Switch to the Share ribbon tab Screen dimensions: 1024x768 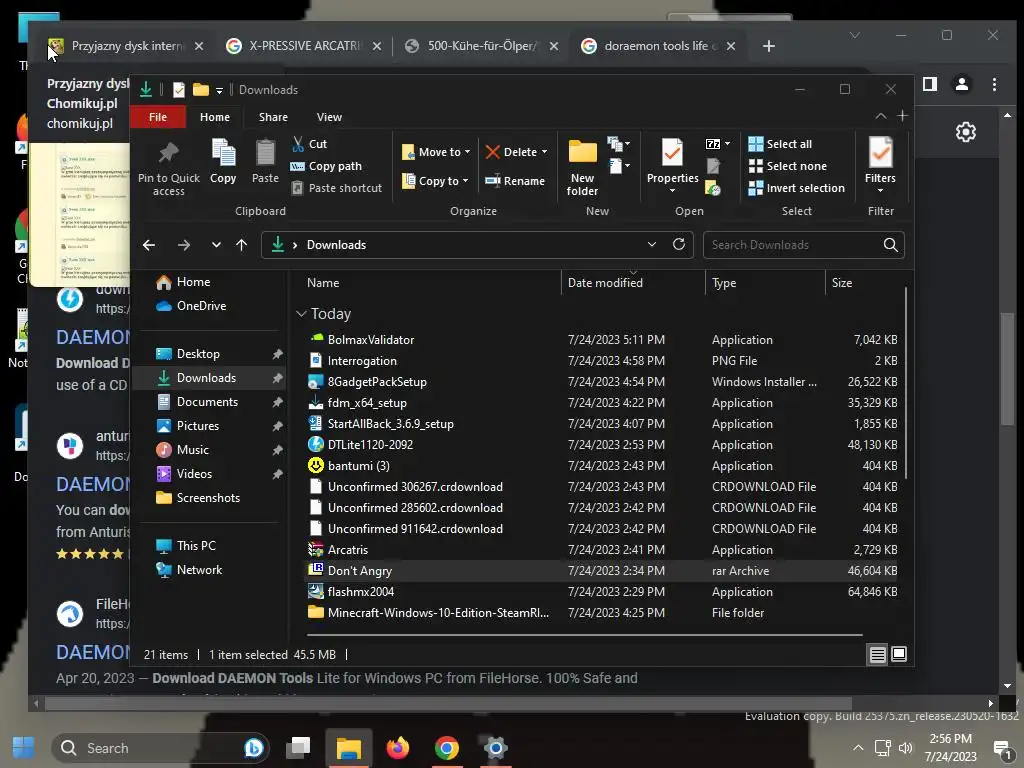coord(273,117)
